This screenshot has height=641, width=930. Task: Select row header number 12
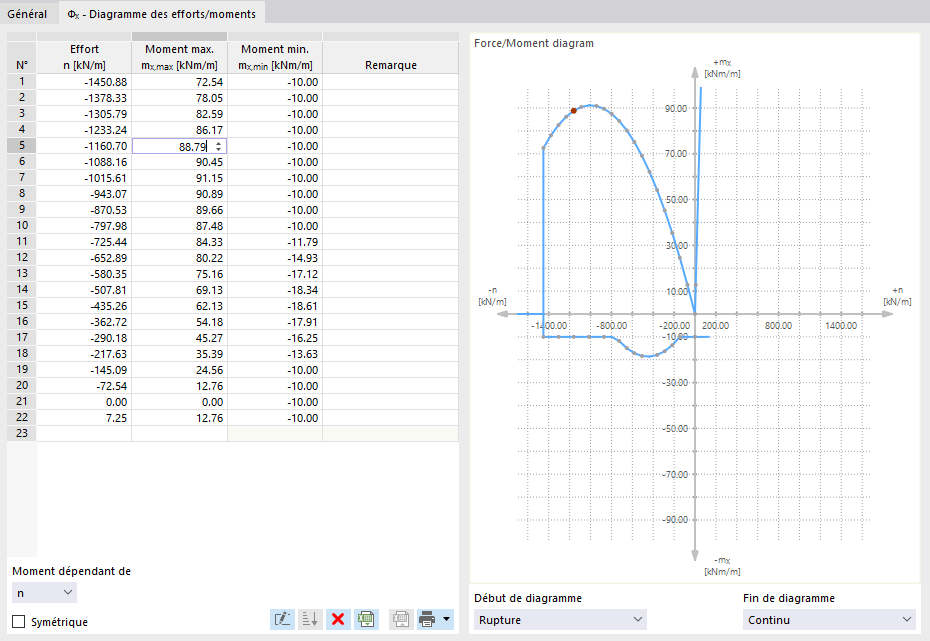[x=22, y=258]
